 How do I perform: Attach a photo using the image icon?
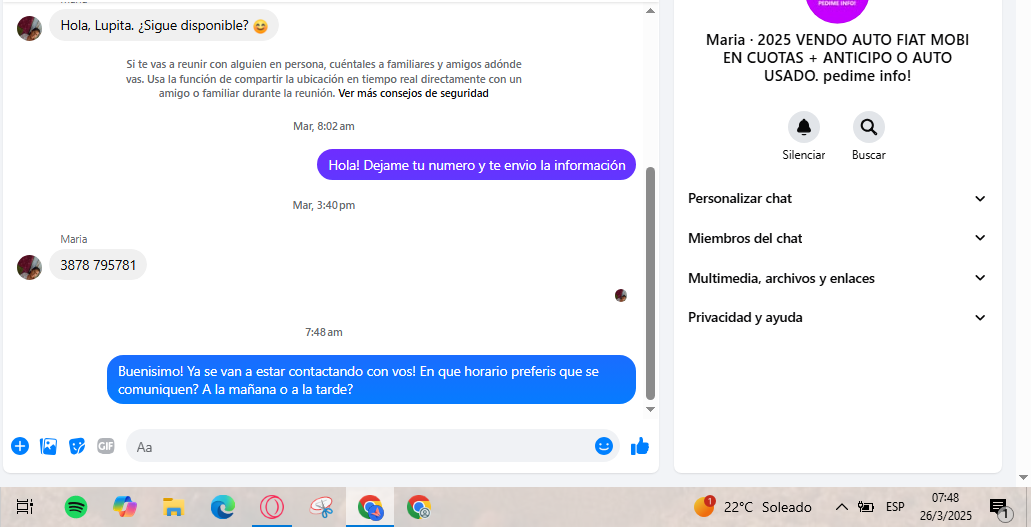click(x=48, y=446)
